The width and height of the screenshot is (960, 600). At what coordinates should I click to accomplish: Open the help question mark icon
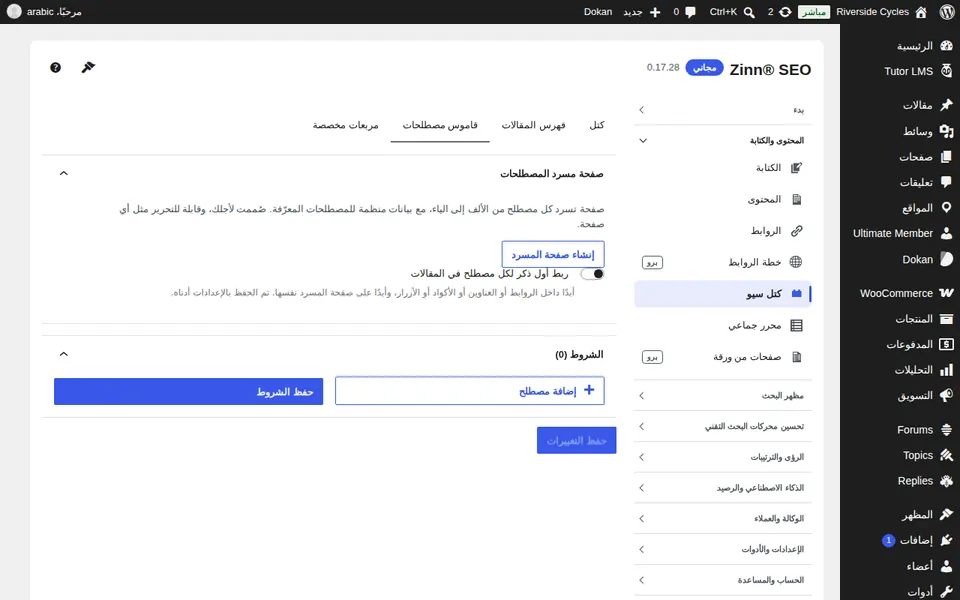pyautogui.click(x=55, y=67)
